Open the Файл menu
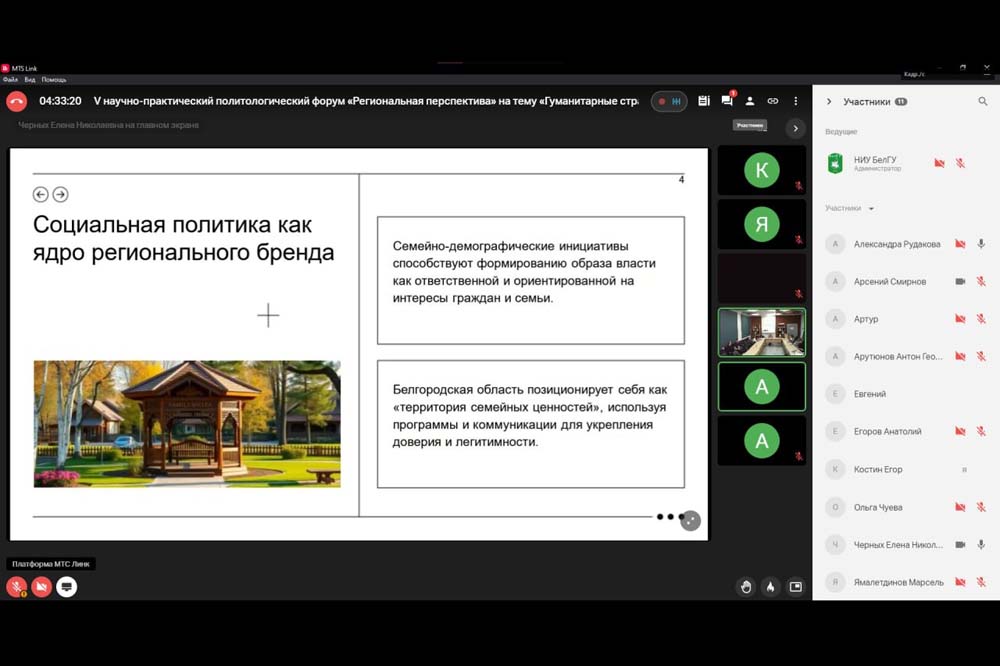1000x666 pixels. pos(10,79)
